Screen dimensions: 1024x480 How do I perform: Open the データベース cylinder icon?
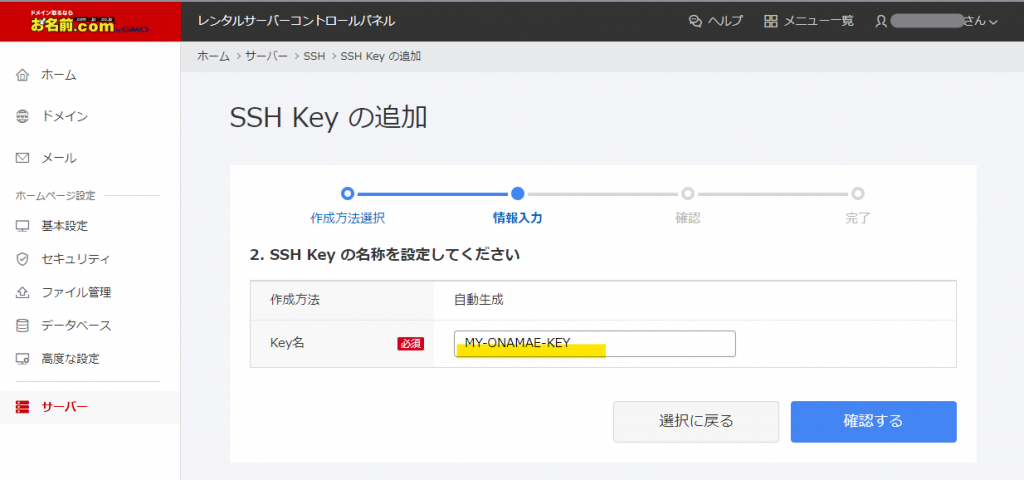click(x=23, y=325)
